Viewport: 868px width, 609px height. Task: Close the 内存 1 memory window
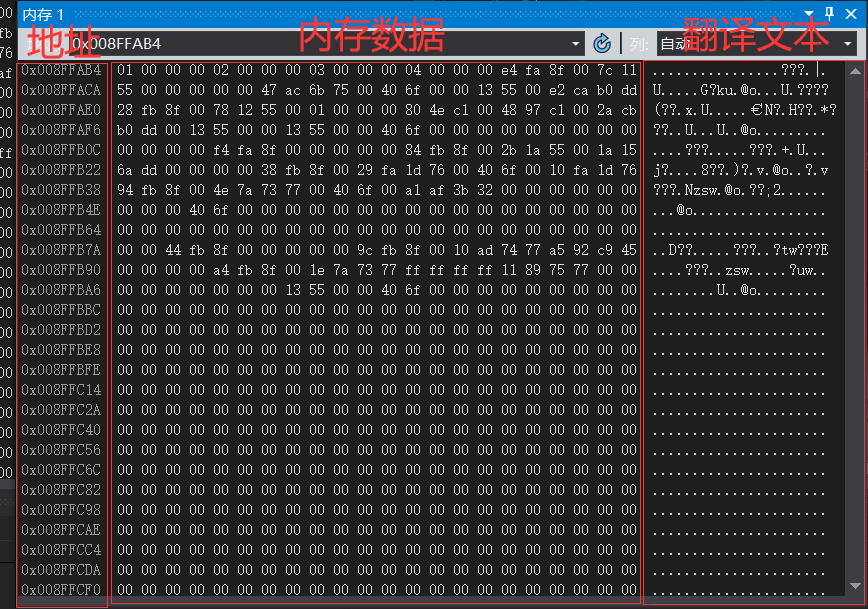click(851, 13)
